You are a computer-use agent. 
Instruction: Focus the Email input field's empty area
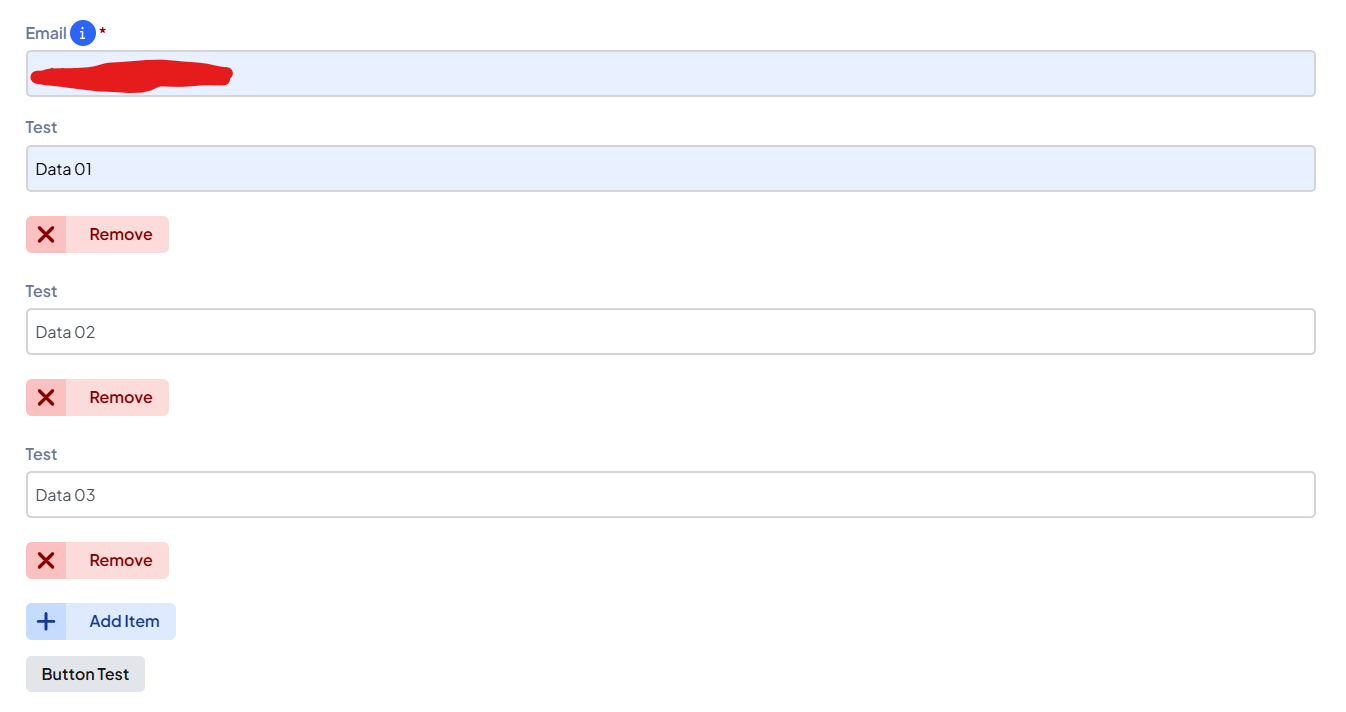[x=770, y=74]
